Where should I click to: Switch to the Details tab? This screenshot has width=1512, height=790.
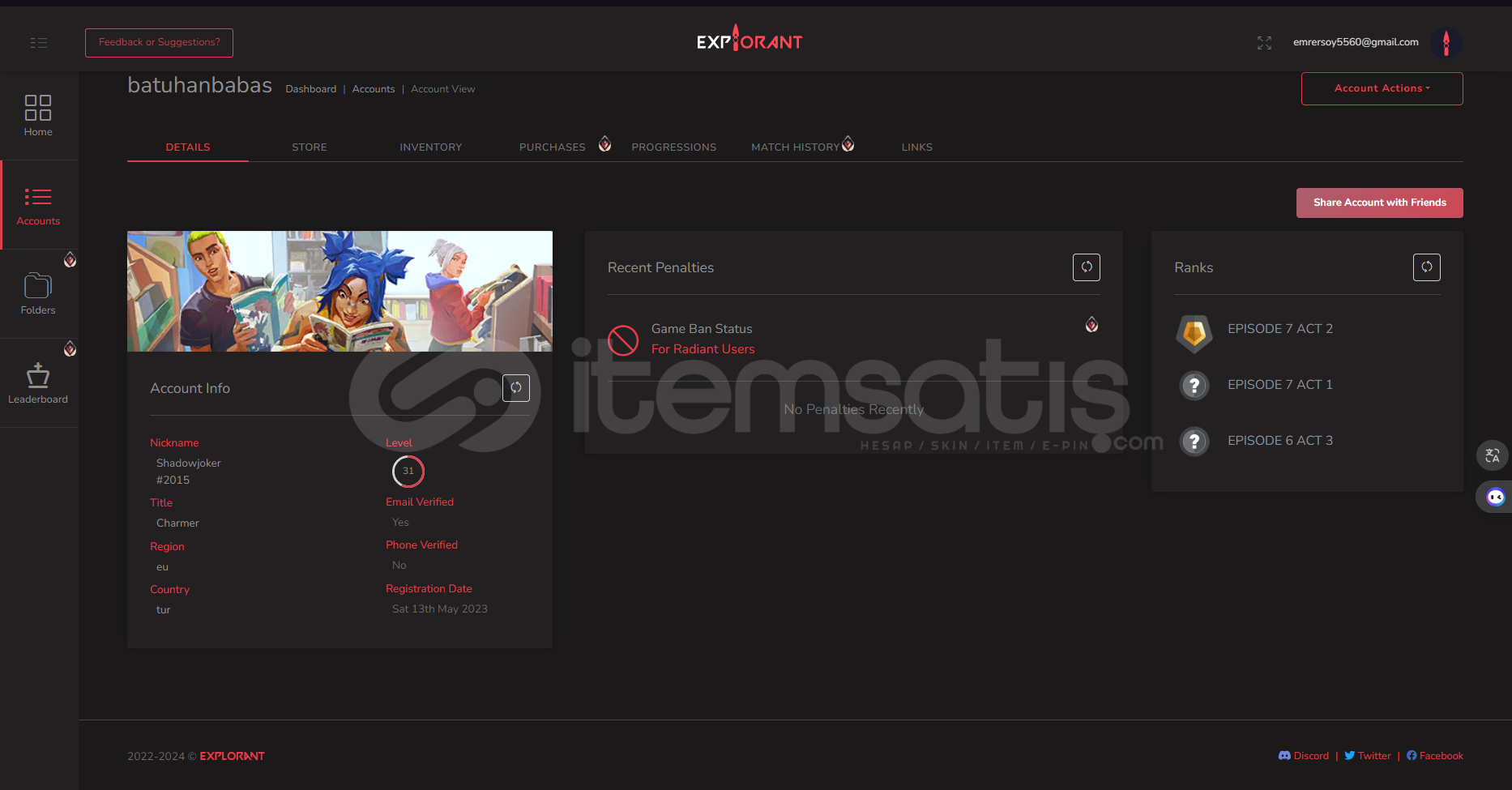188,147
